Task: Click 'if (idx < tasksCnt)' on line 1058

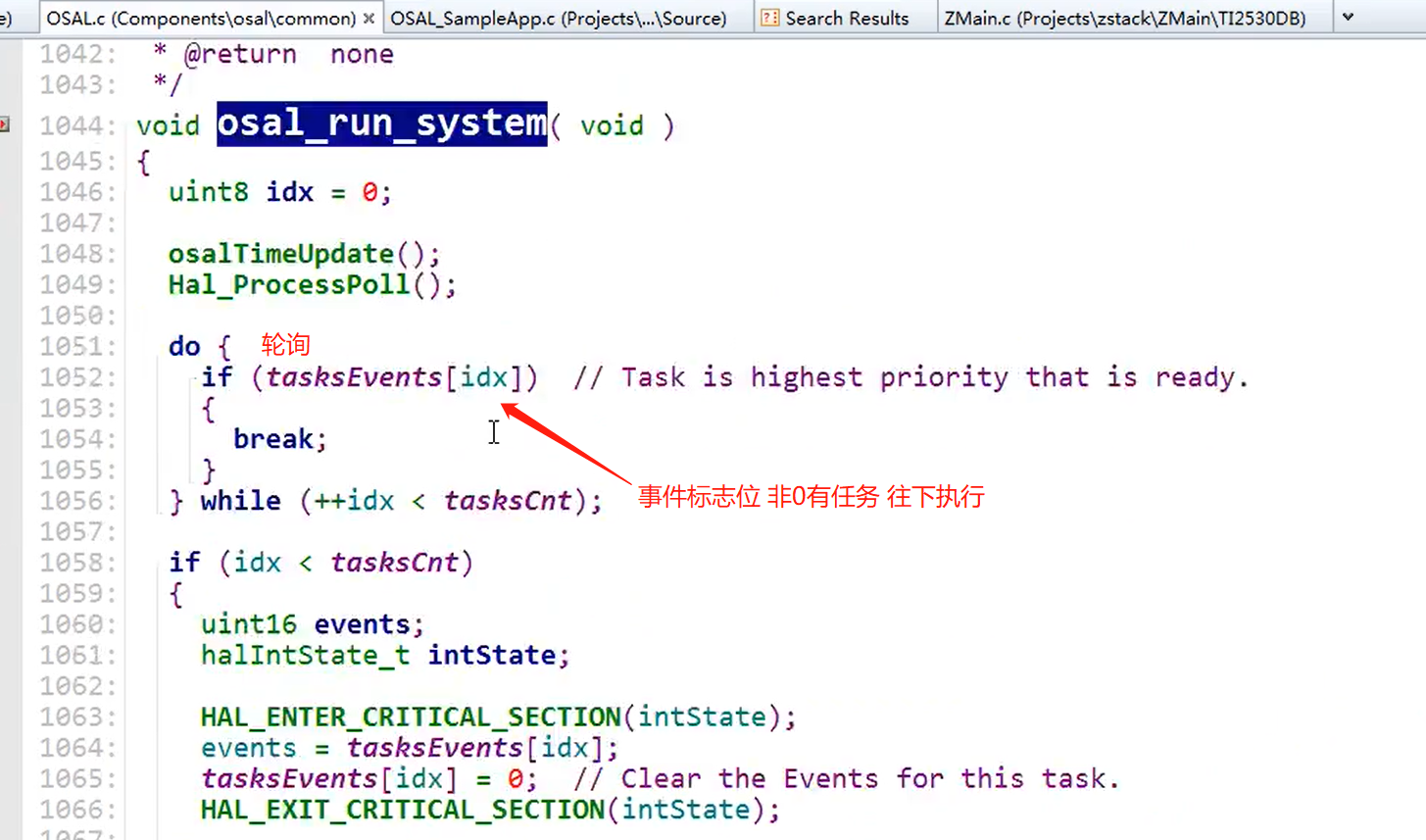Action: (320, 563)
